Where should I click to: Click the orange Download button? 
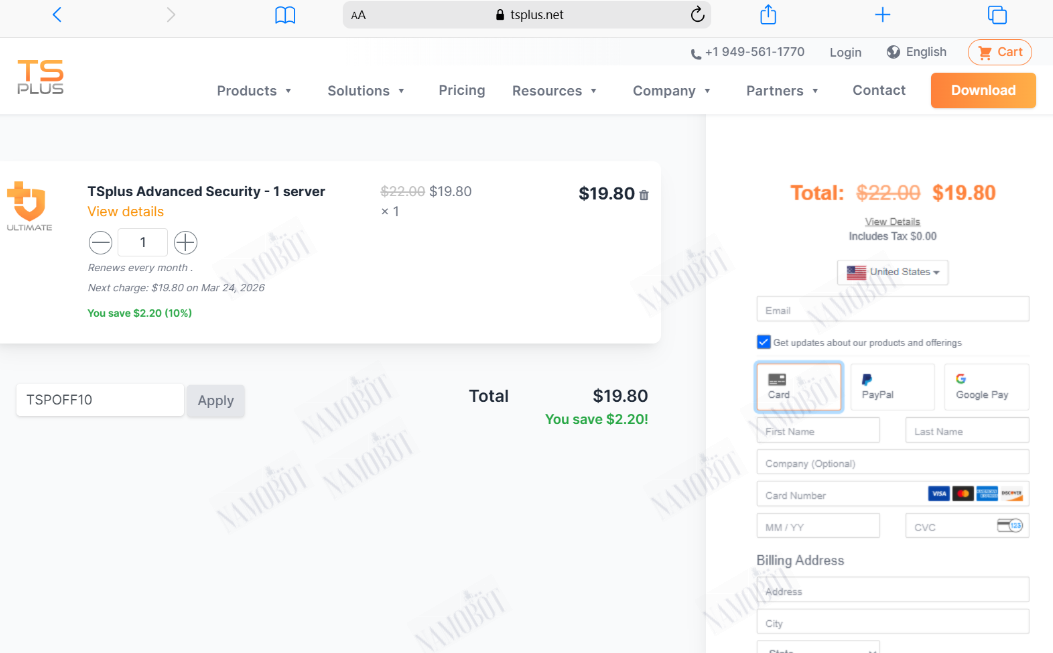(983, 90)
